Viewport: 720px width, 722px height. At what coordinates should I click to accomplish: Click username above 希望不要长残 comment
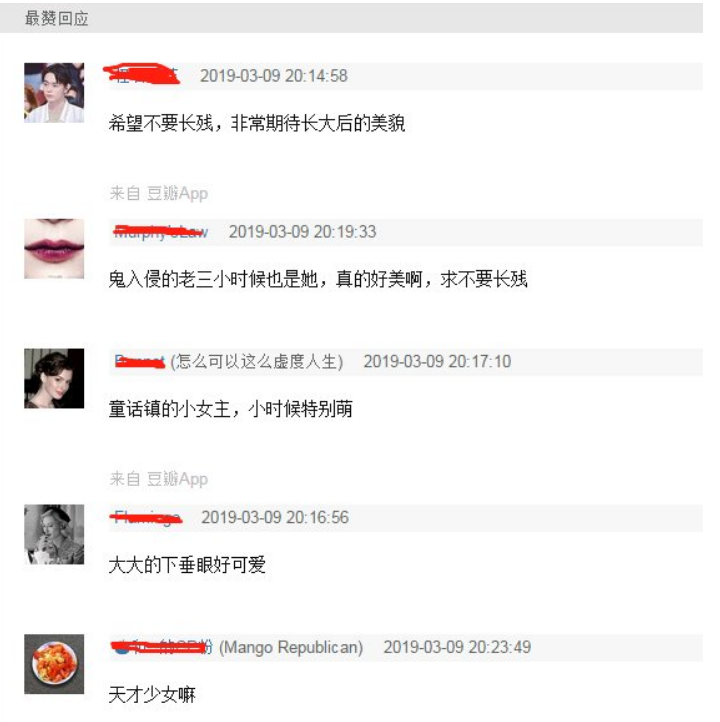(x=144, y=75)
